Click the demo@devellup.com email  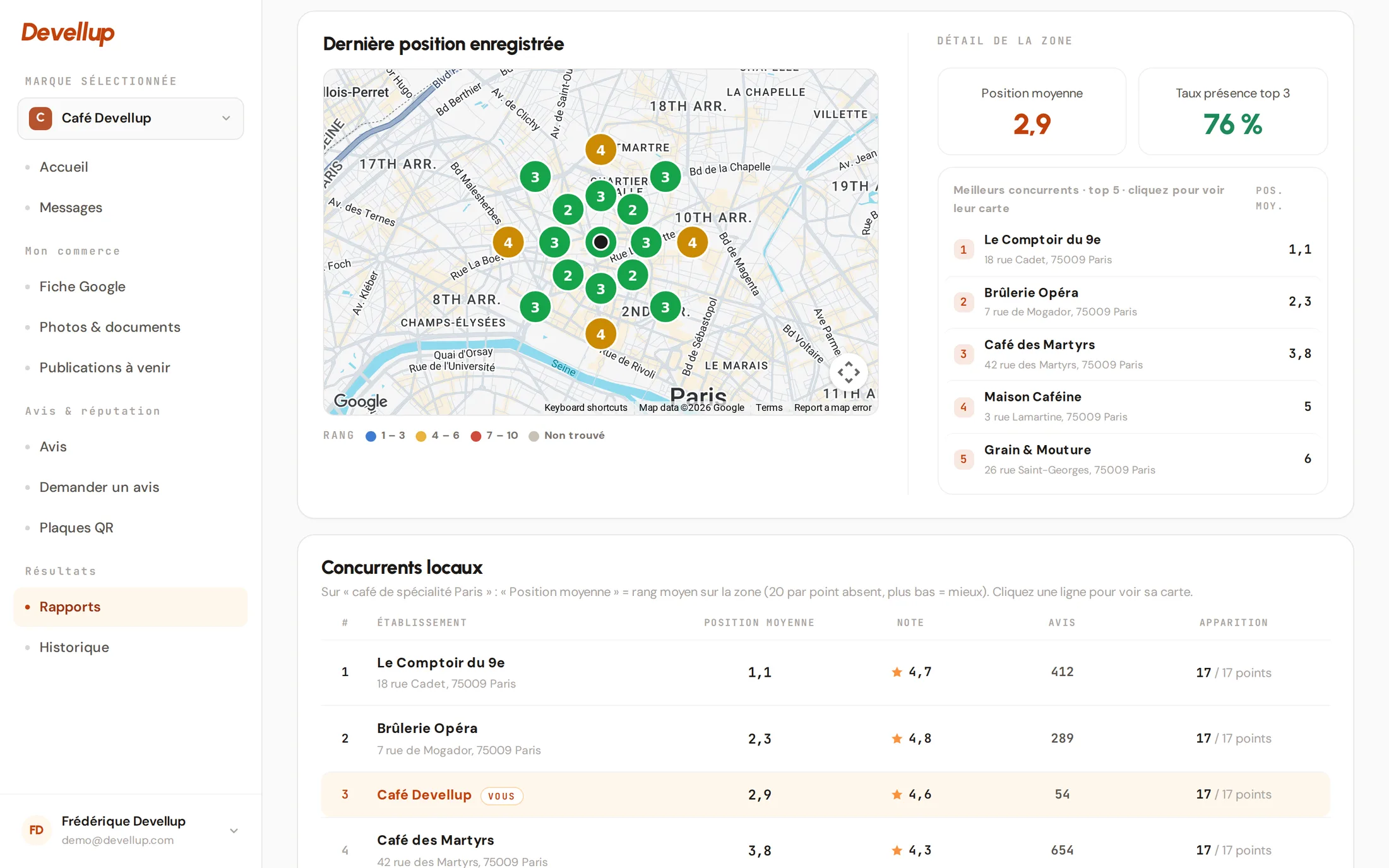pyautogui.click(x=117, y=840)
